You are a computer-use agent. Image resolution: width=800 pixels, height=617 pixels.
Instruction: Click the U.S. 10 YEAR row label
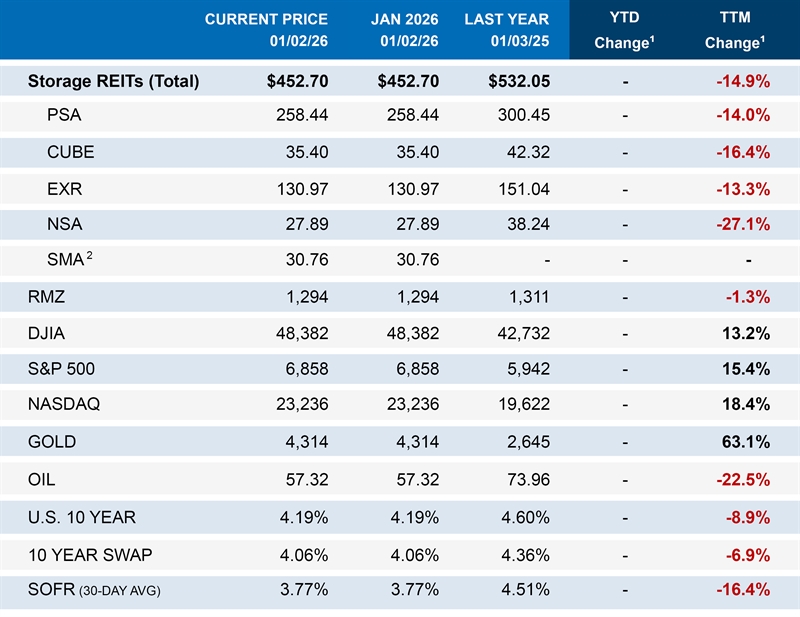tap(82, 517)
